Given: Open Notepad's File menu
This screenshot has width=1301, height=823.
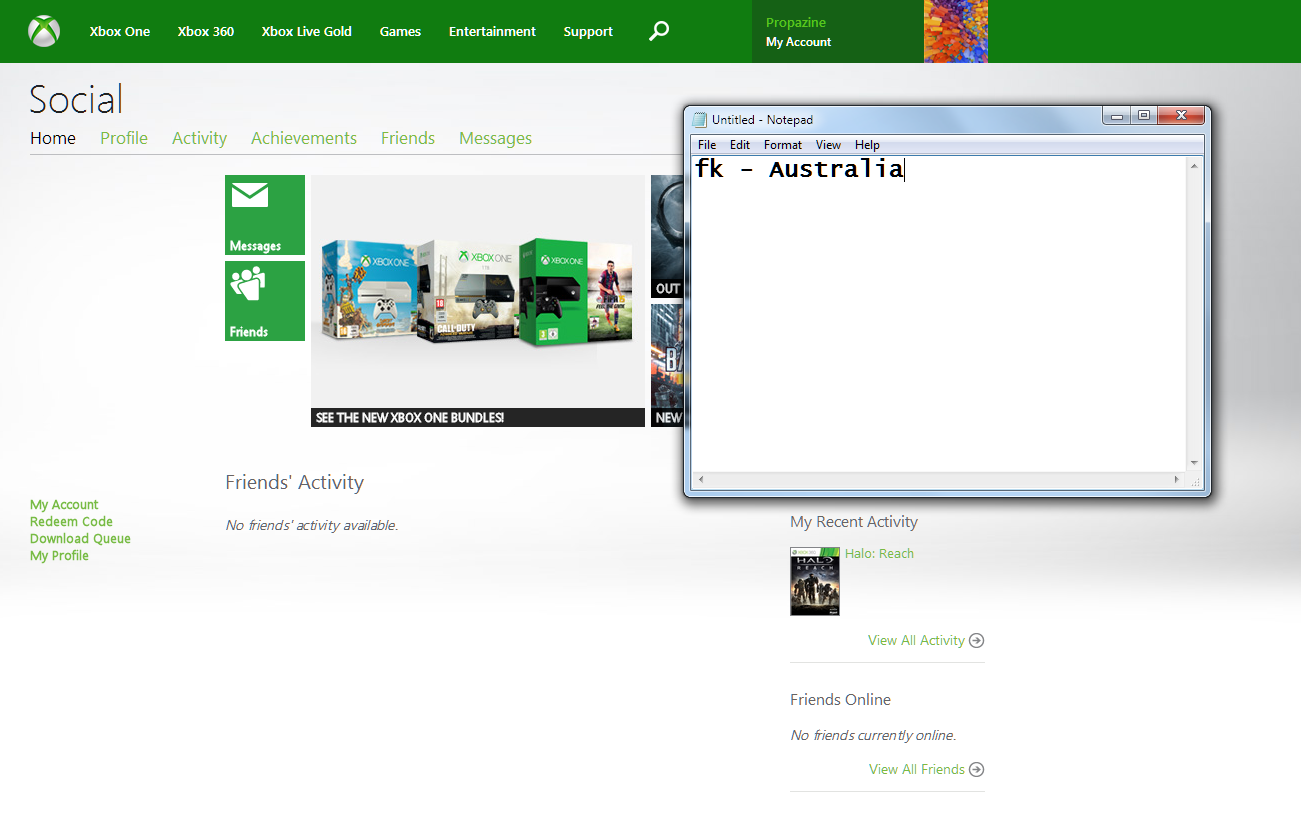Looking at the screenshot, I should [707, 145].
